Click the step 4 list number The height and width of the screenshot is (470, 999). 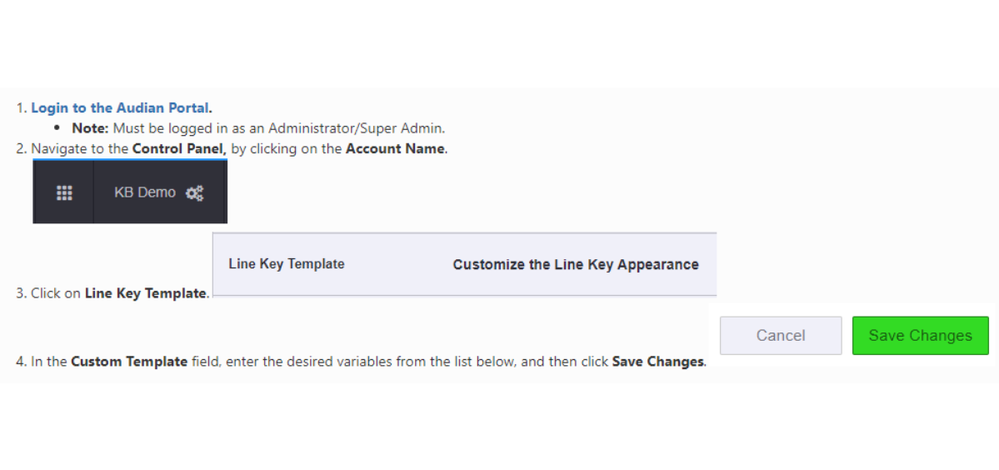[x=22, y=362]
